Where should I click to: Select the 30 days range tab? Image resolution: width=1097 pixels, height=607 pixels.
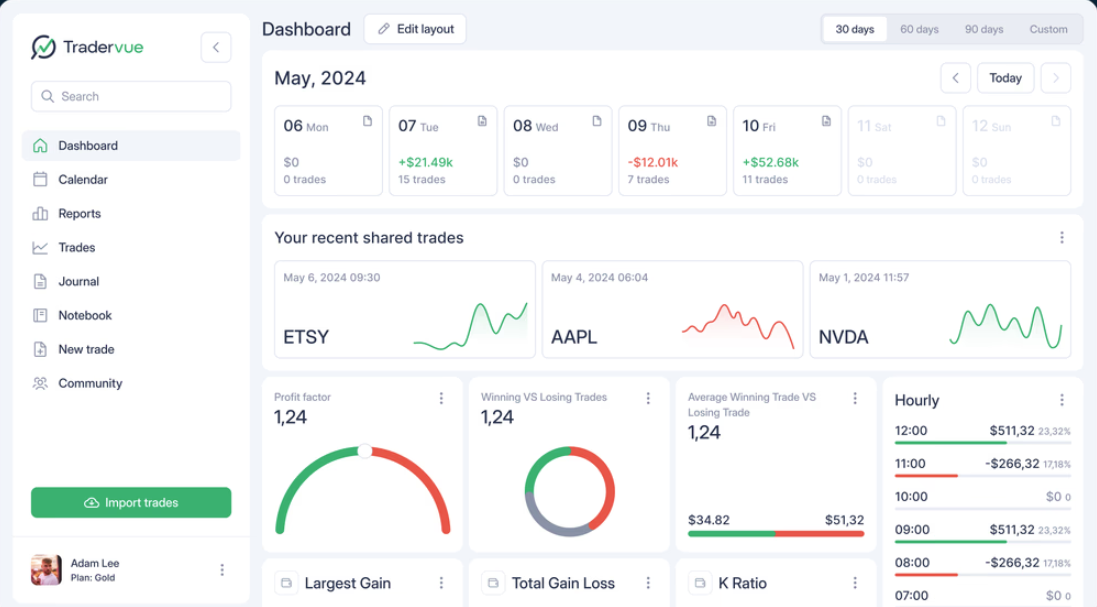[x=854, y=29]
